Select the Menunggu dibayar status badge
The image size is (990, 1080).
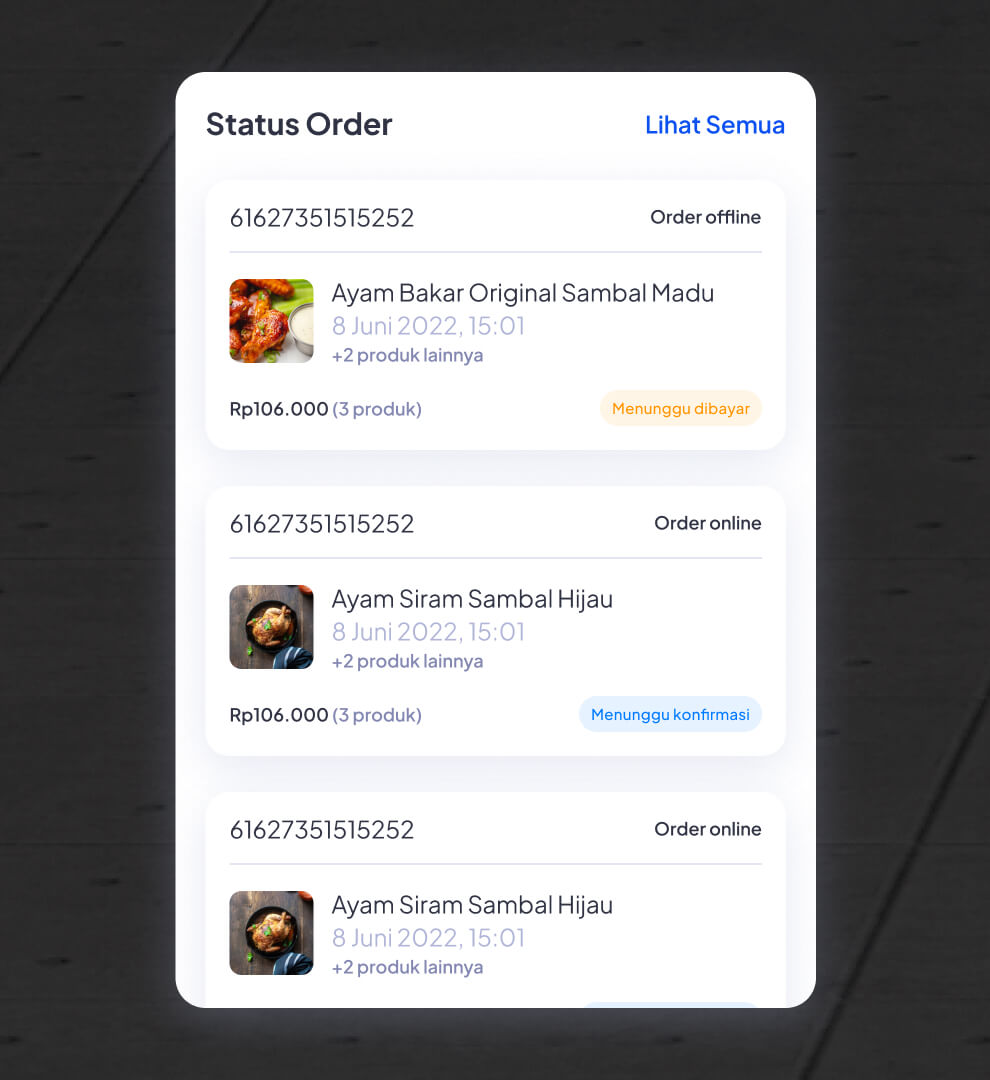coord(681,408)
